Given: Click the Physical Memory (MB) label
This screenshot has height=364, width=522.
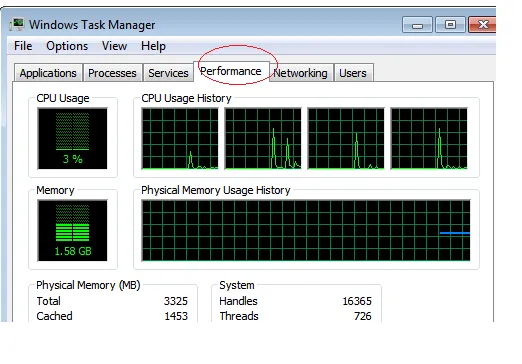Looking at the screenshot, I should (88, 285).
